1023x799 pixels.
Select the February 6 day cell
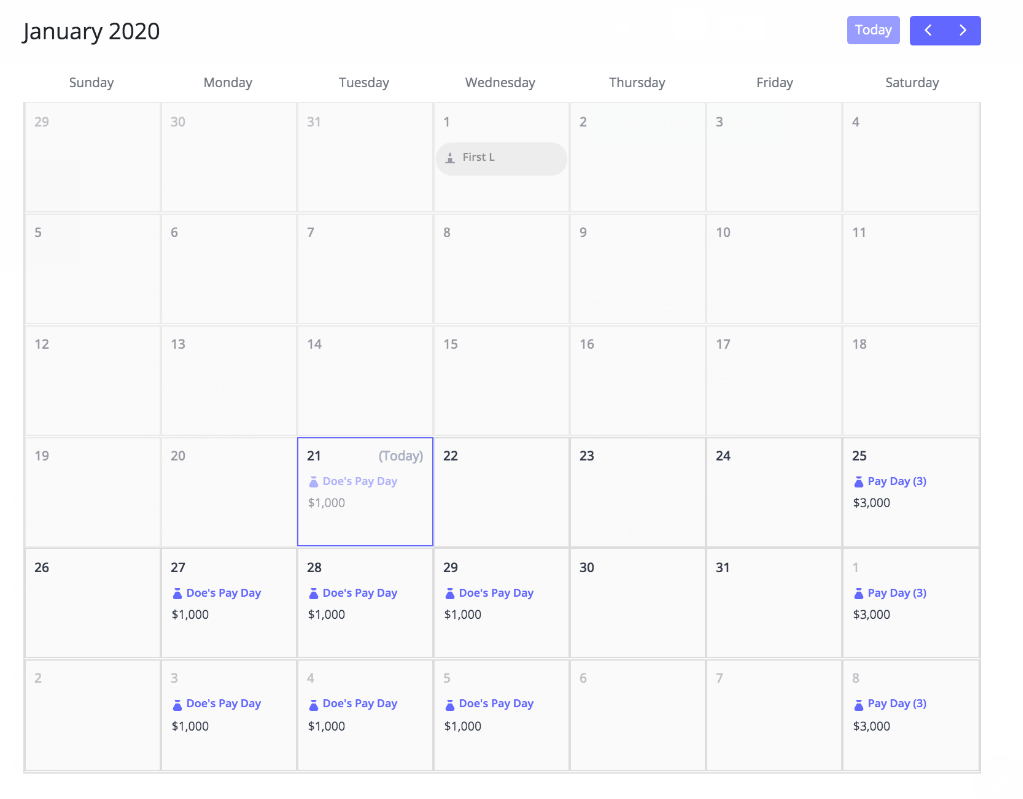click(x=637, y=715)
